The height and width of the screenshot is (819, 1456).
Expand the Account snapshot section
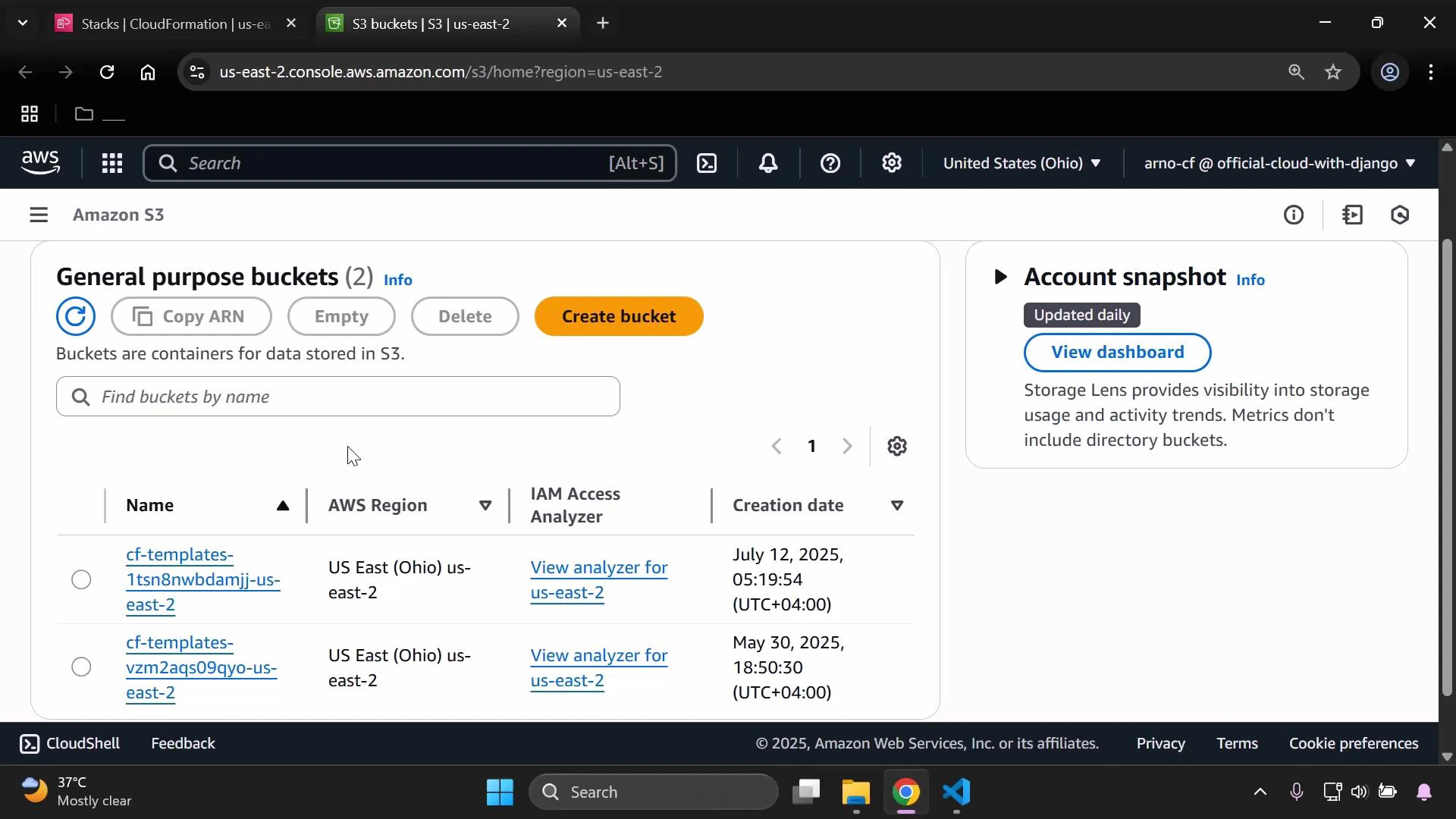999,277
